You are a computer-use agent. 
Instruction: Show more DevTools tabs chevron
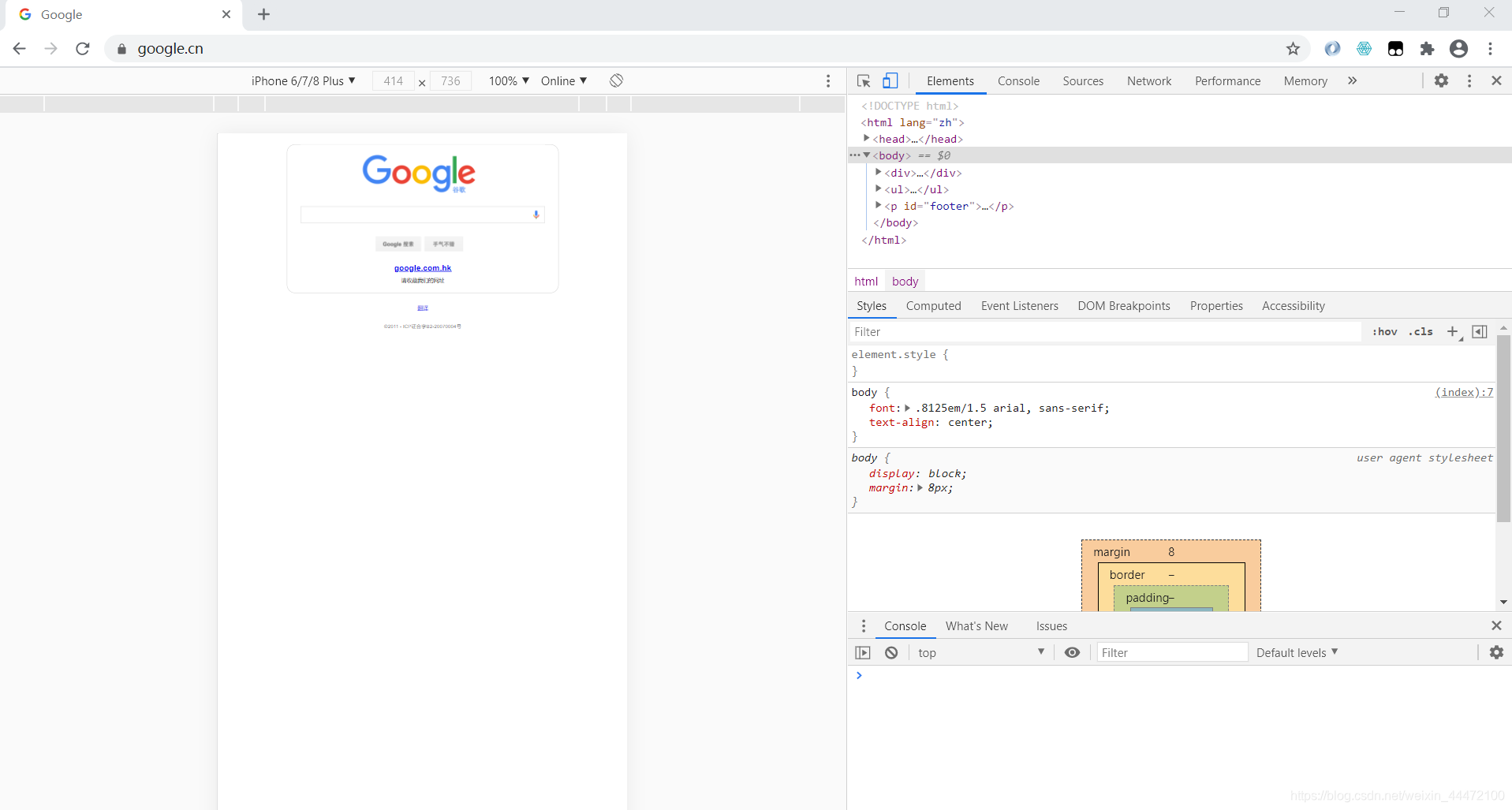1353,80
